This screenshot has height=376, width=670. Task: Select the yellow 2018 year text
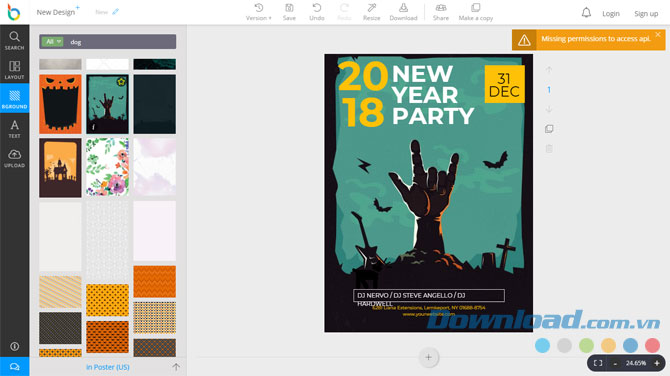click(x=362, y=94)
